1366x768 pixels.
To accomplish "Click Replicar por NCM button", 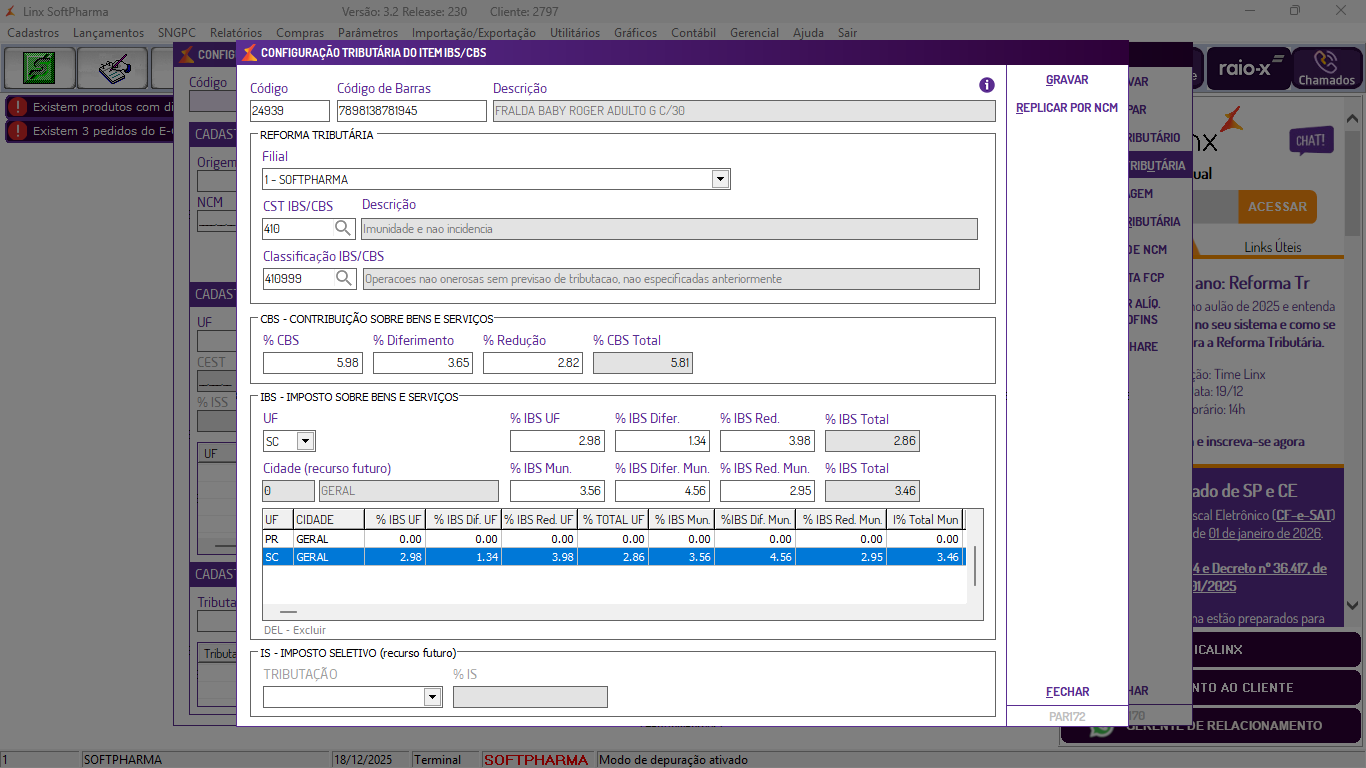I will [x=1066, y=108].
